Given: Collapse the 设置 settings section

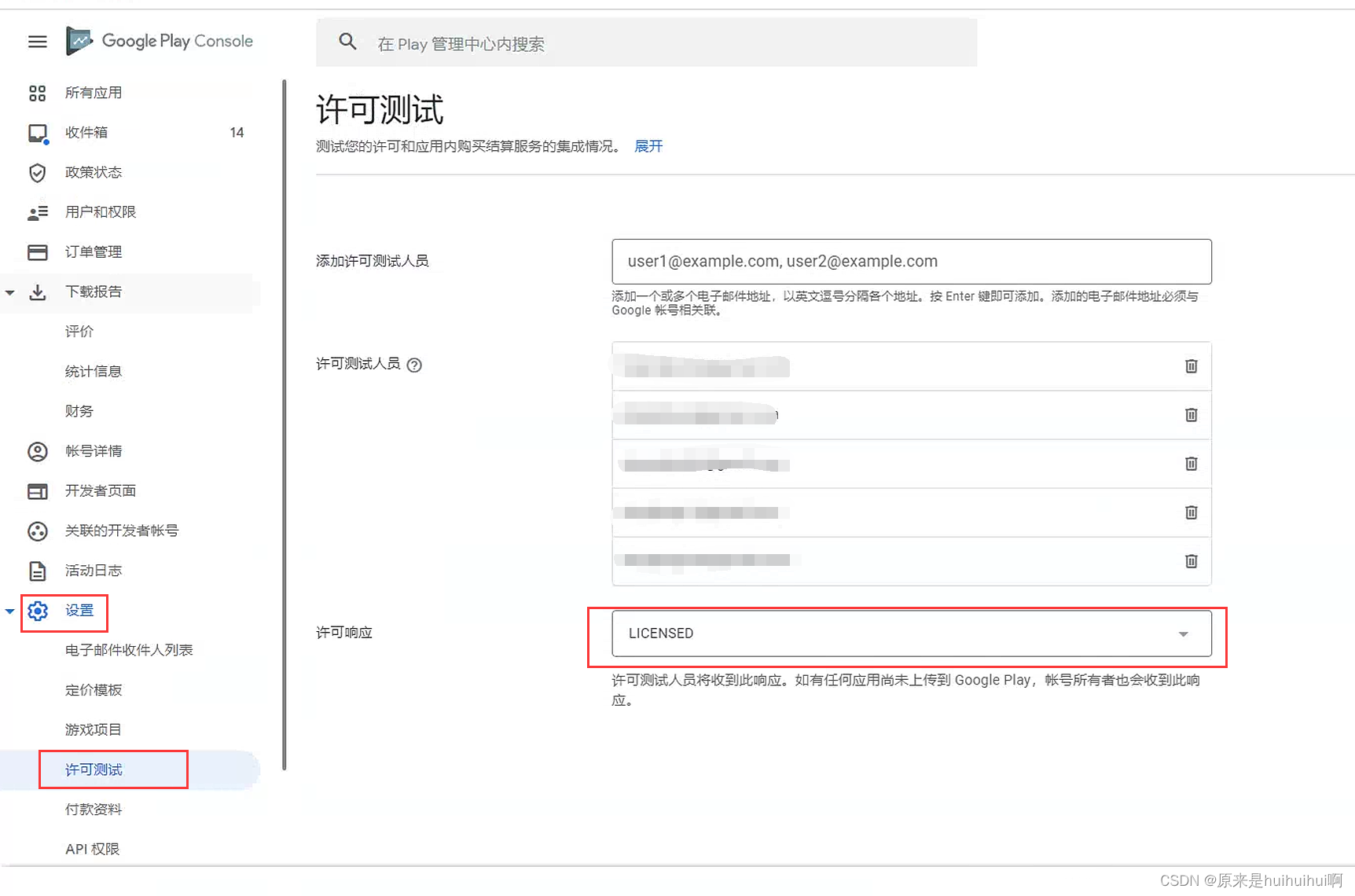Looking at the screenshot, I should pyautogui.click(x=10, y=610).
